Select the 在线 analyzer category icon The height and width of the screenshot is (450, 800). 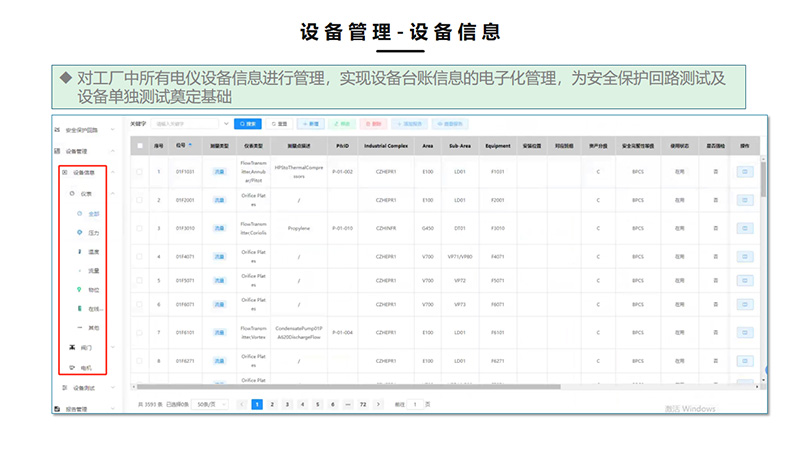(79, 308)
